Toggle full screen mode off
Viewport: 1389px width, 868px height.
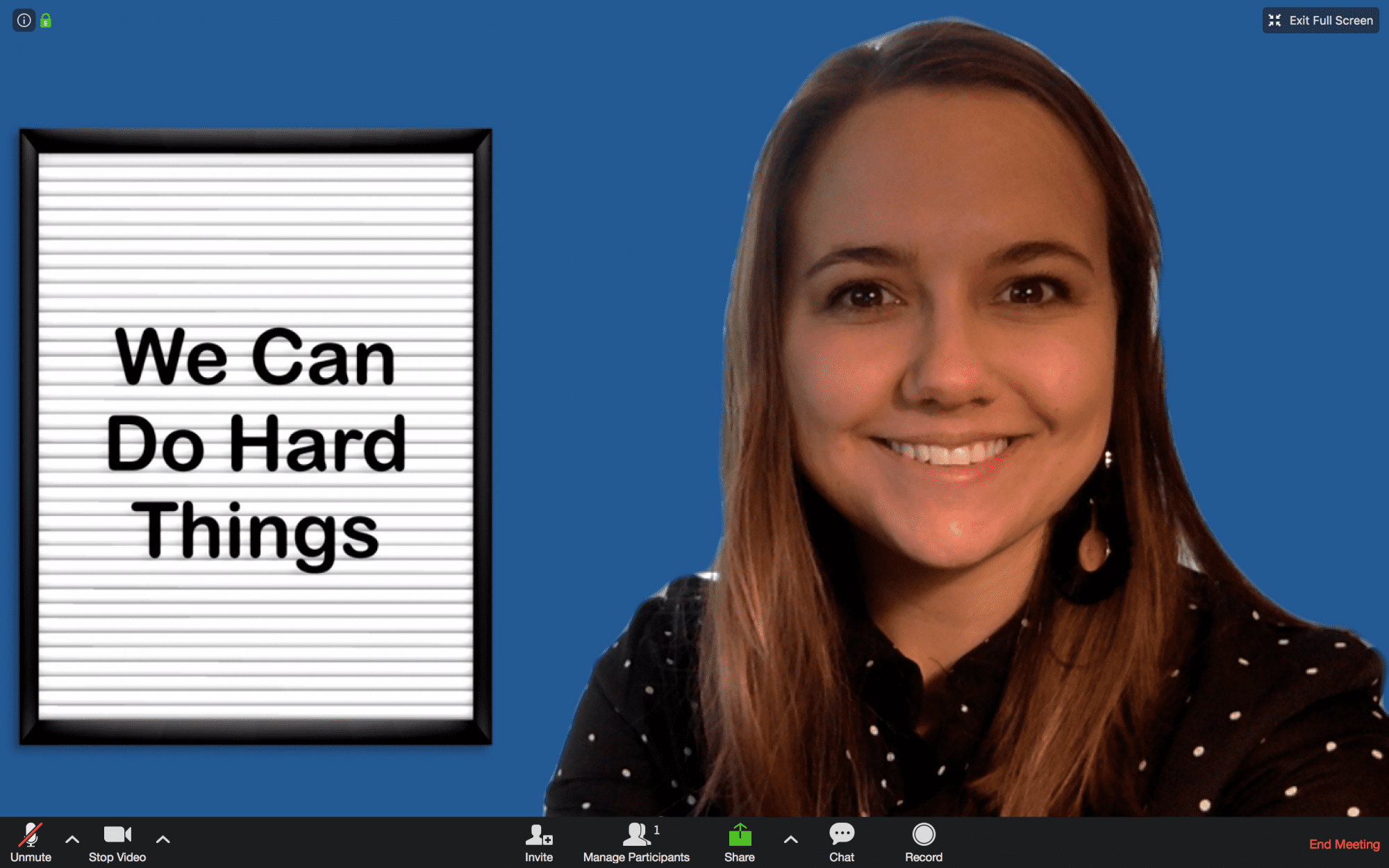tap(1320, 20)
